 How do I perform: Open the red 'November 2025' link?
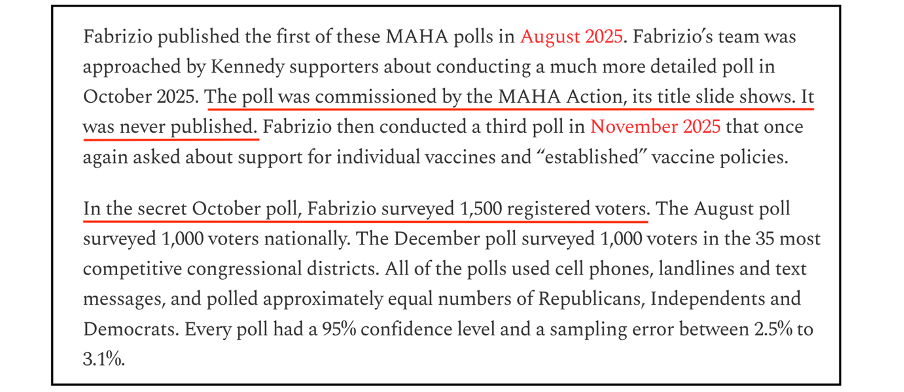tap(656, 126)
